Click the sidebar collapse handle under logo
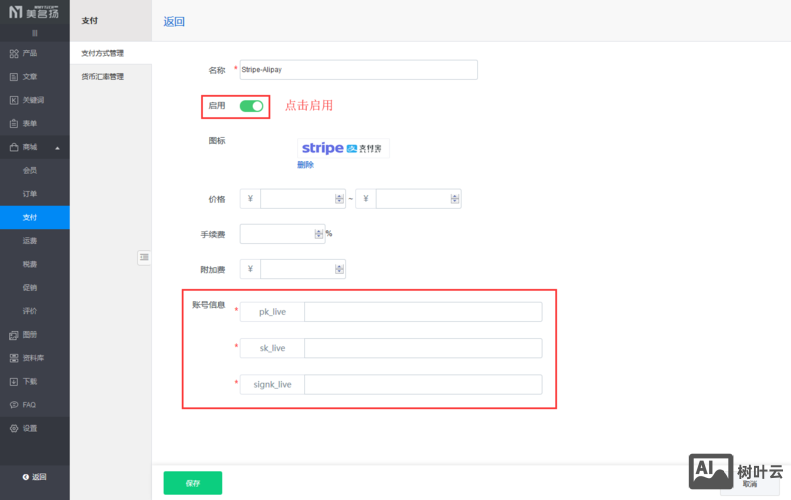 pyautogui.click(x=35, y=33)
